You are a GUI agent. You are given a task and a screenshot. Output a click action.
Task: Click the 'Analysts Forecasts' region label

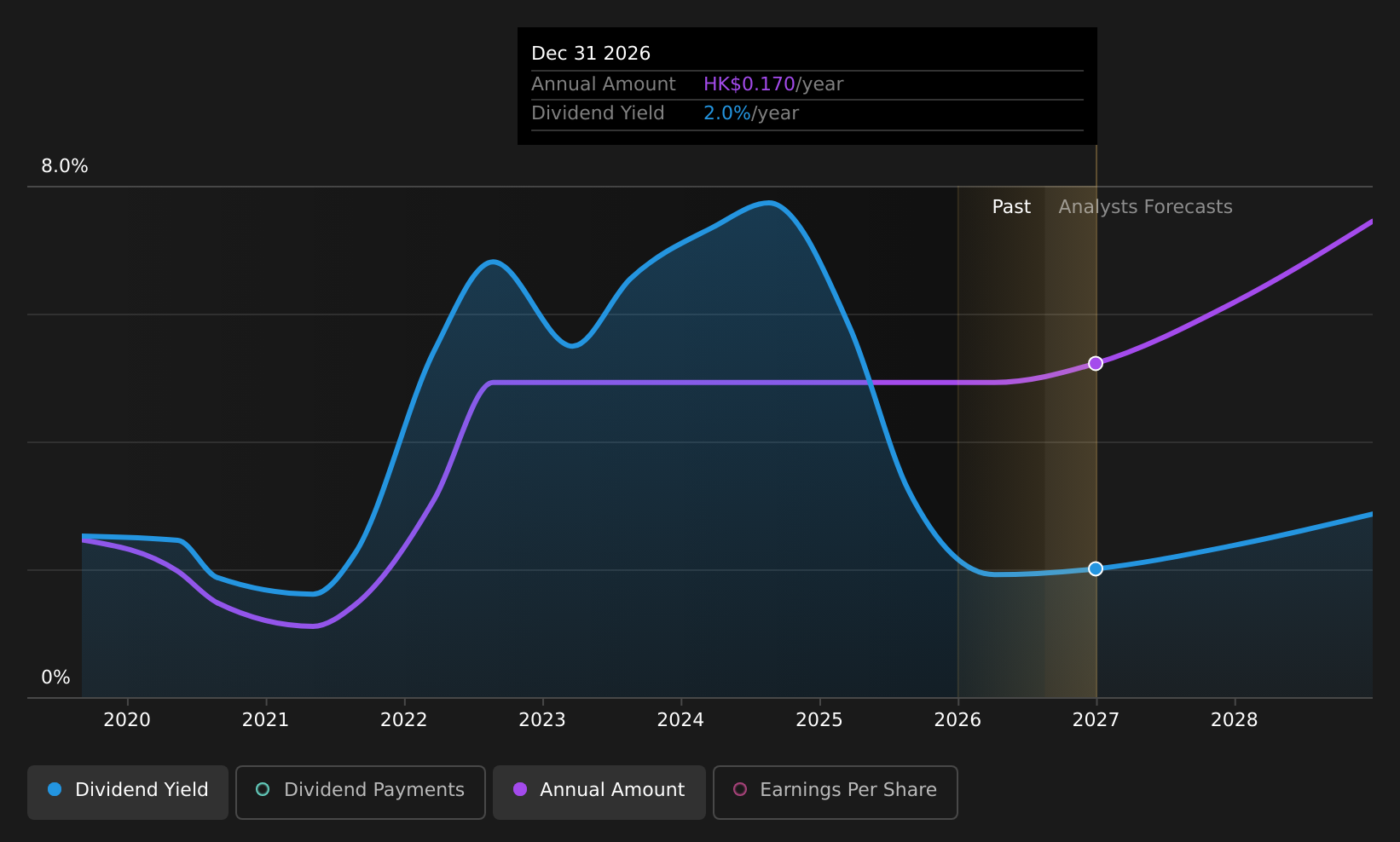click(x=1145, y=207)
